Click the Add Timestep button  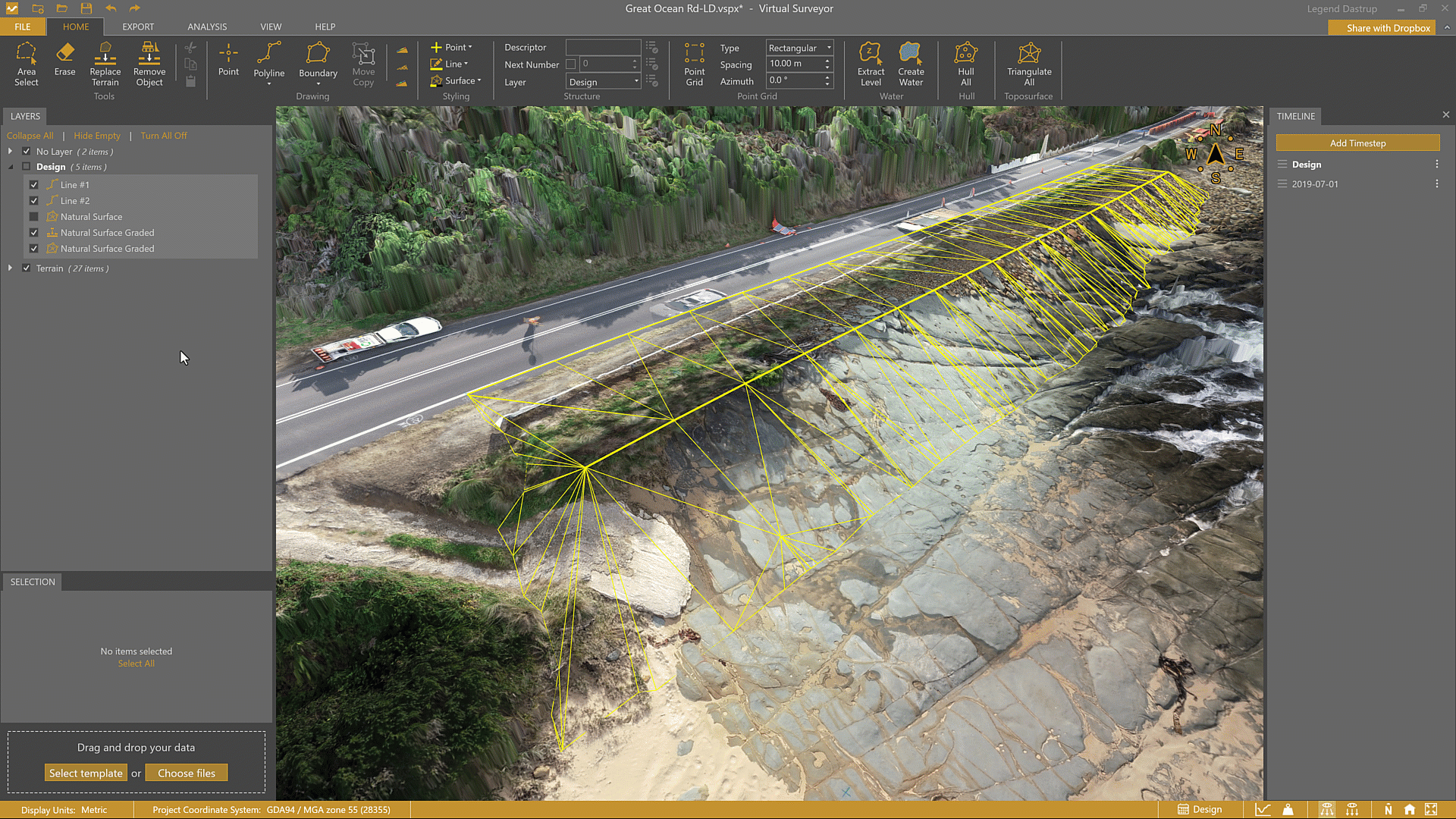(x=1357, y=143)
